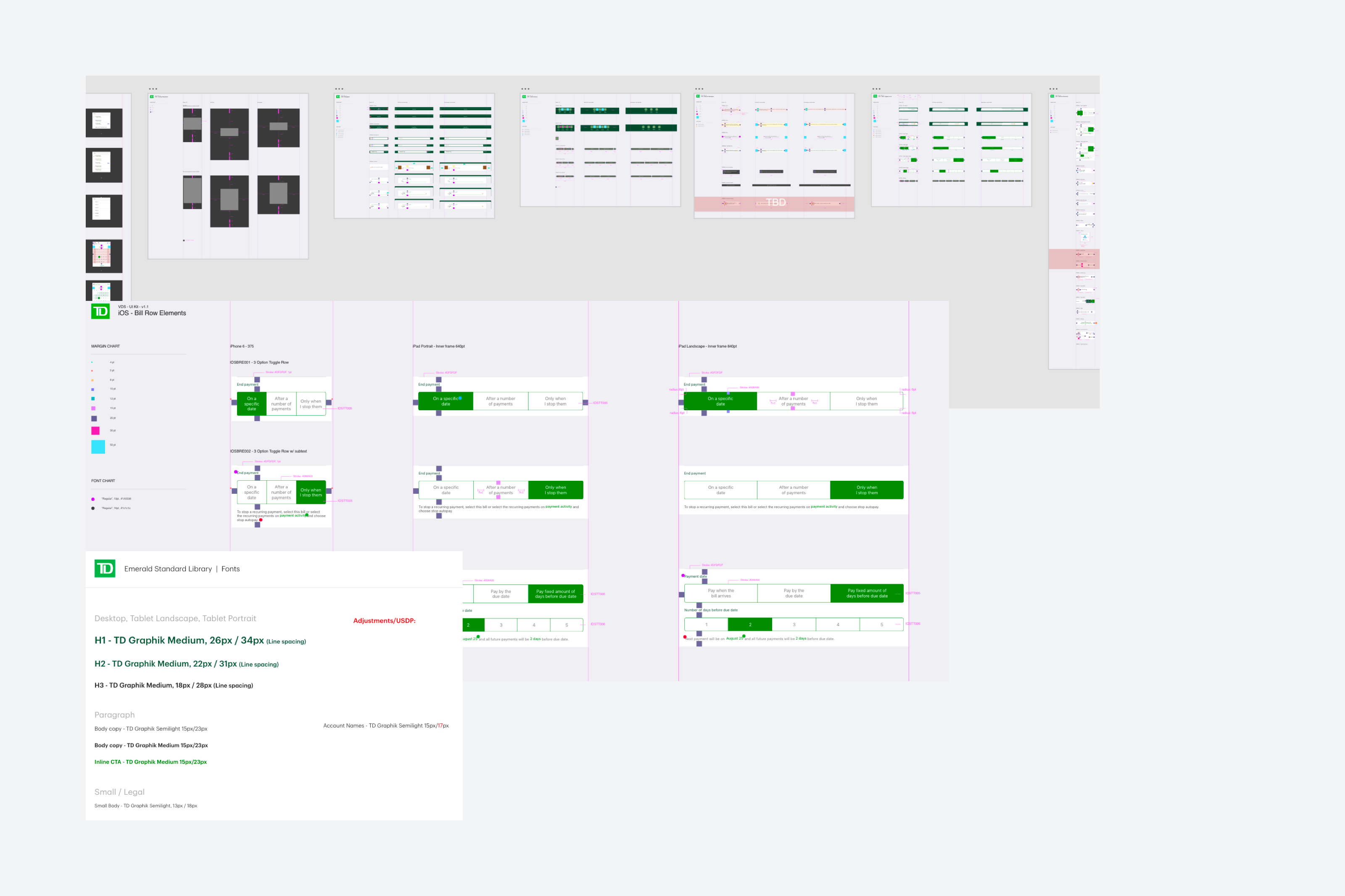This screenshot has height=896, width=1345.
Task: Click 2 days link in iPad Landscape
Action: point(801,639)
